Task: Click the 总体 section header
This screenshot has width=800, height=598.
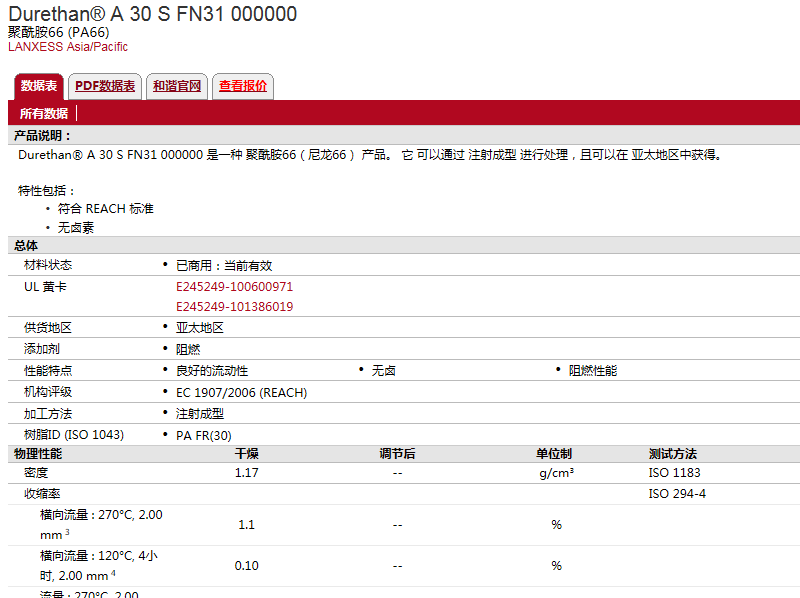Action: pyautogui.click(x=26, y=245)
